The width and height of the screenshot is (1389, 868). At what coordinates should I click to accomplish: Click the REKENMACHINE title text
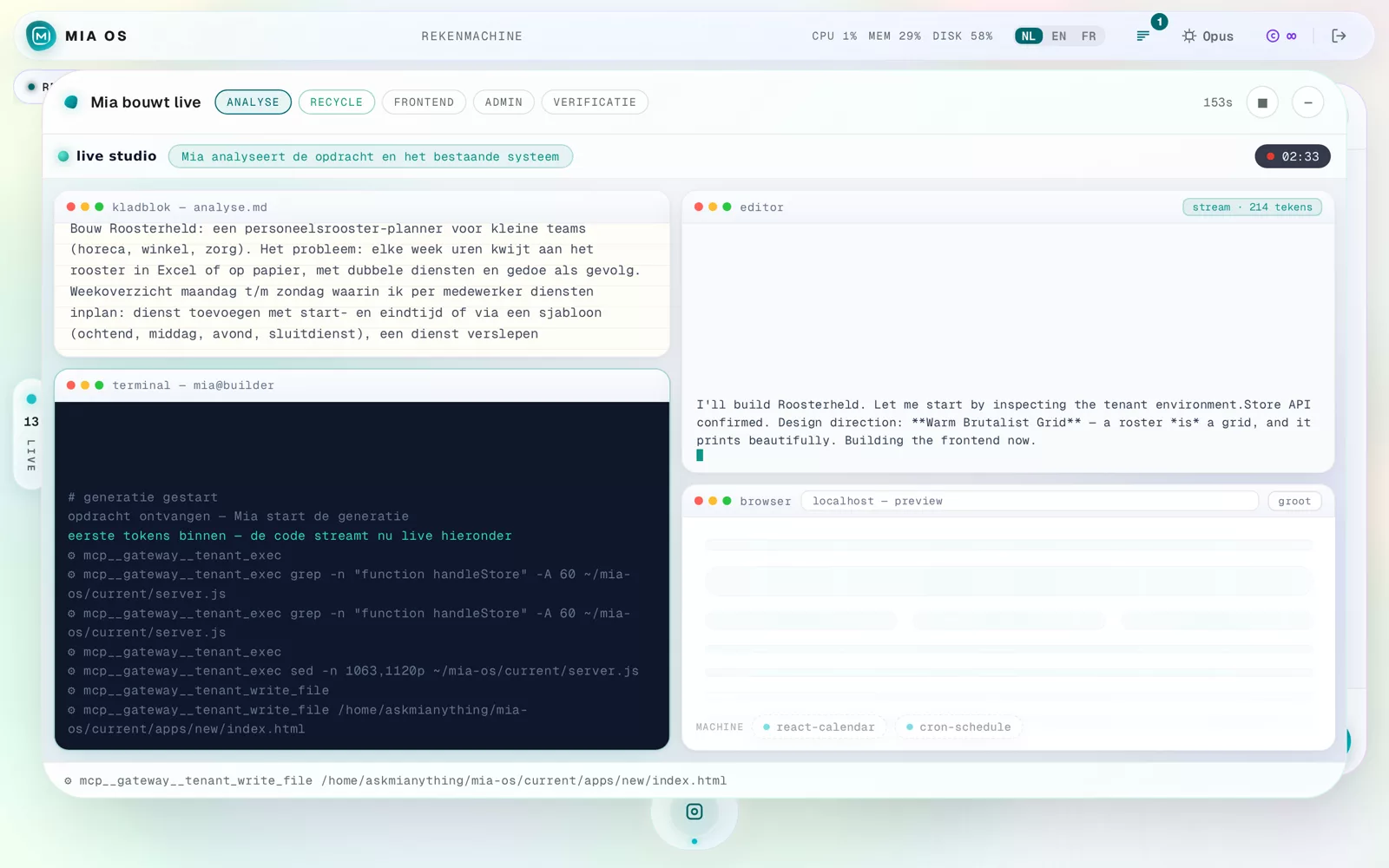point(471,36)
